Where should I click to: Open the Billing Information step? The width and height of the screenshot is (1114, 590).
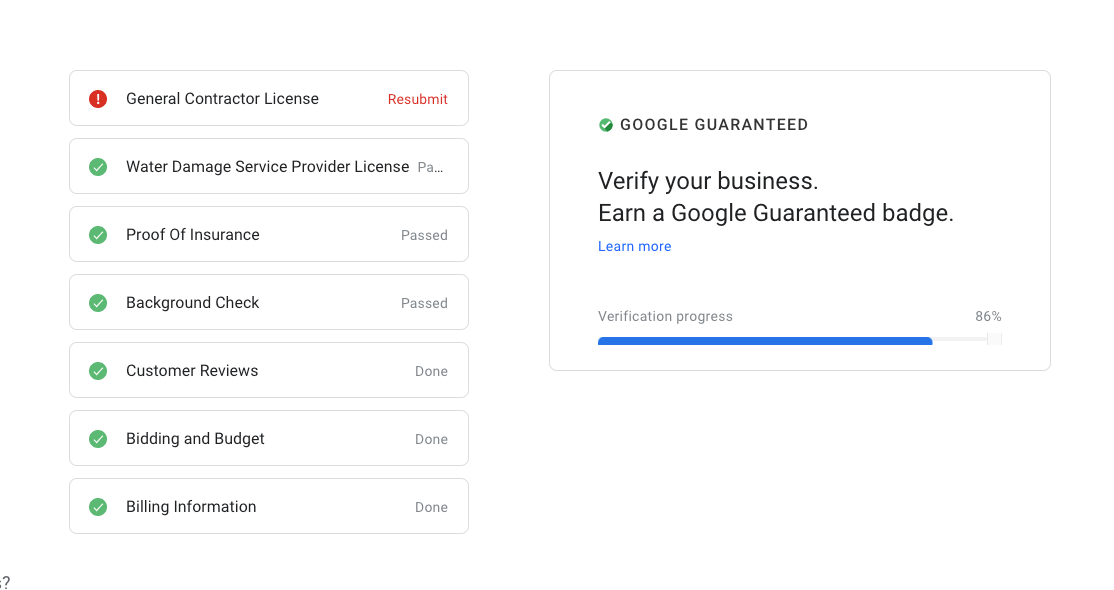point(269,506)
